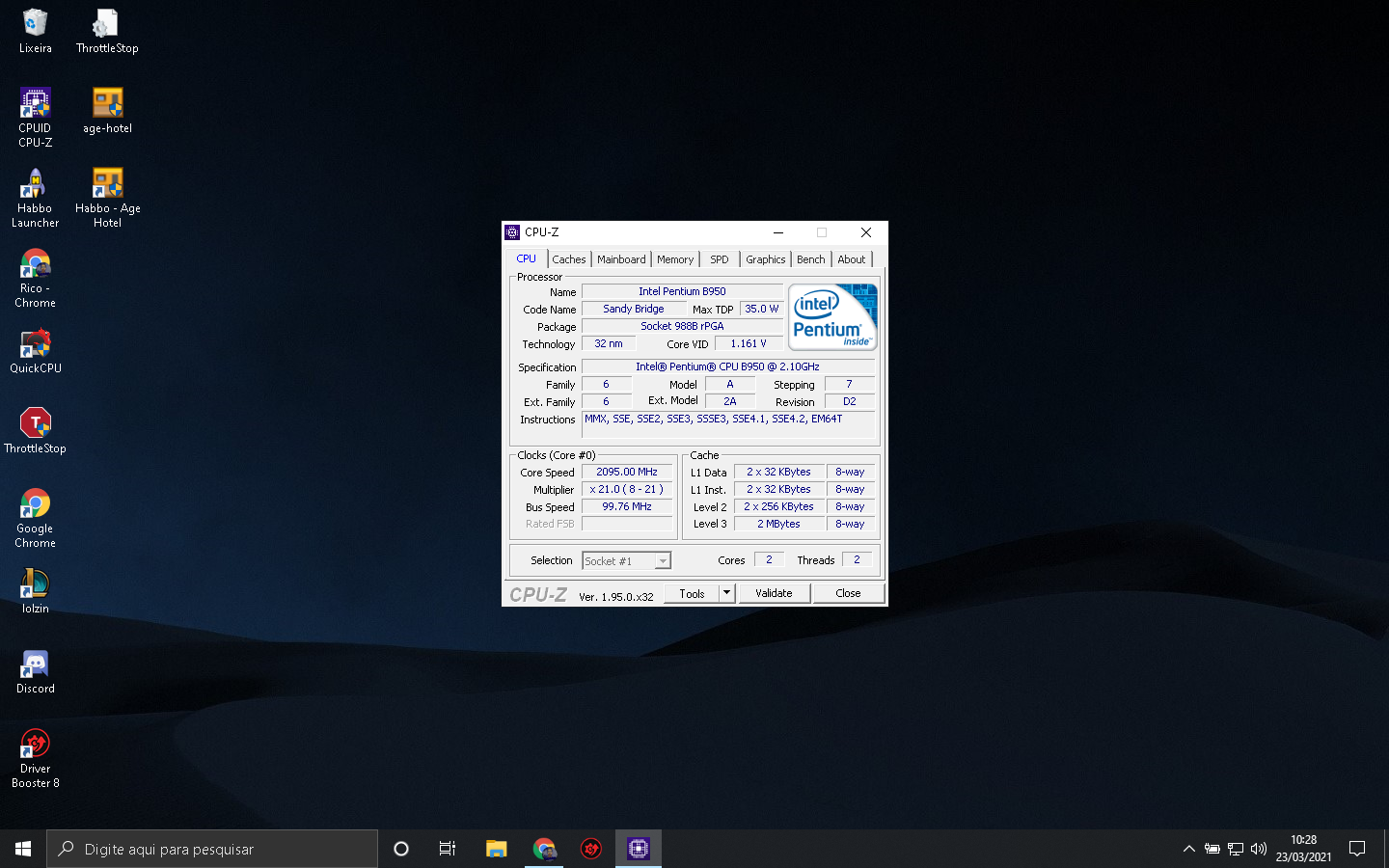Viewport: 1389px width, 868px height.
Task: Select the CPU tab
Action: tap(526, 258)
